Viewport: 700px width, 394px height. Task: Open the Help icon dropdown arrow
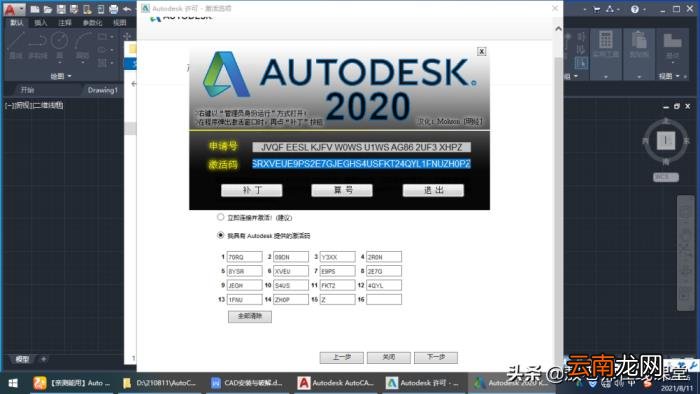coord(644,9)
